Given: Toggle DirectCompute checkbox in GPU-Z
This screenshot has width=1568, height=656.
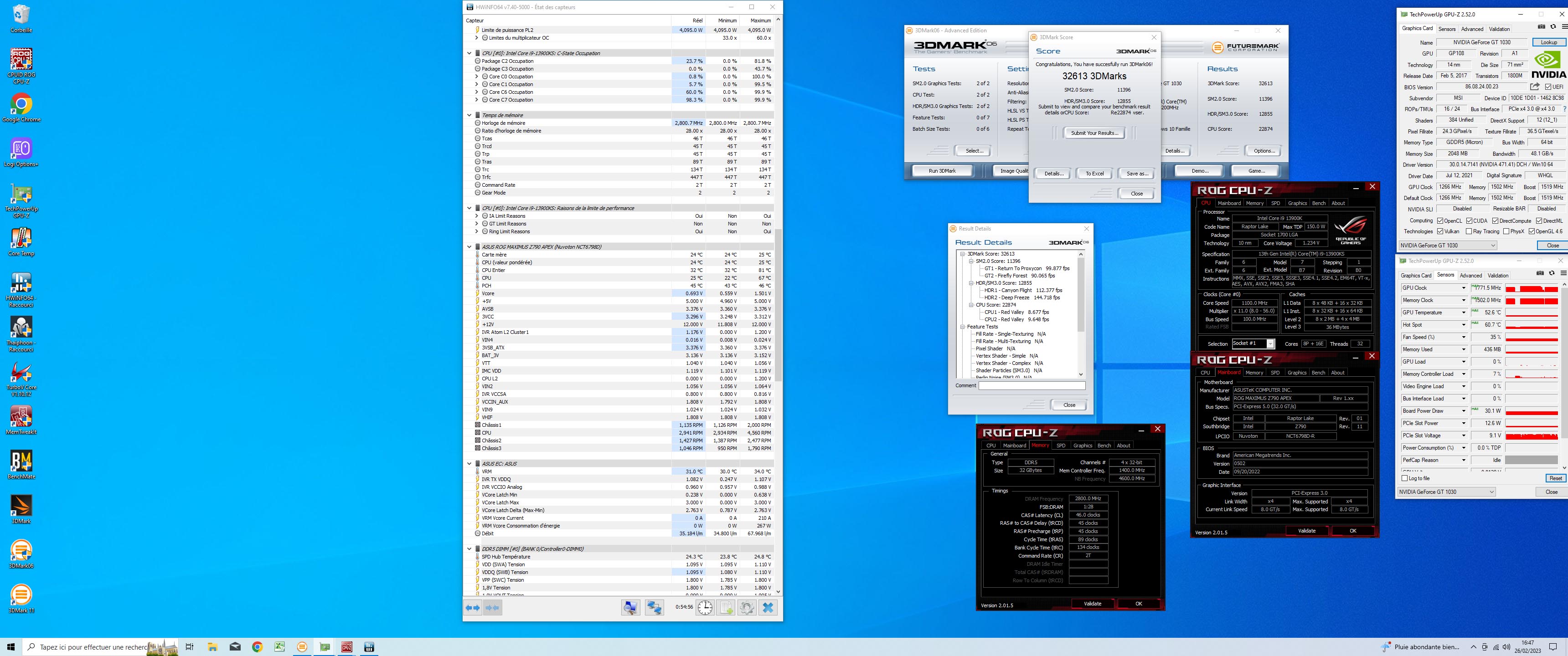Looking at the screenshot, I should pos(1495,221).
